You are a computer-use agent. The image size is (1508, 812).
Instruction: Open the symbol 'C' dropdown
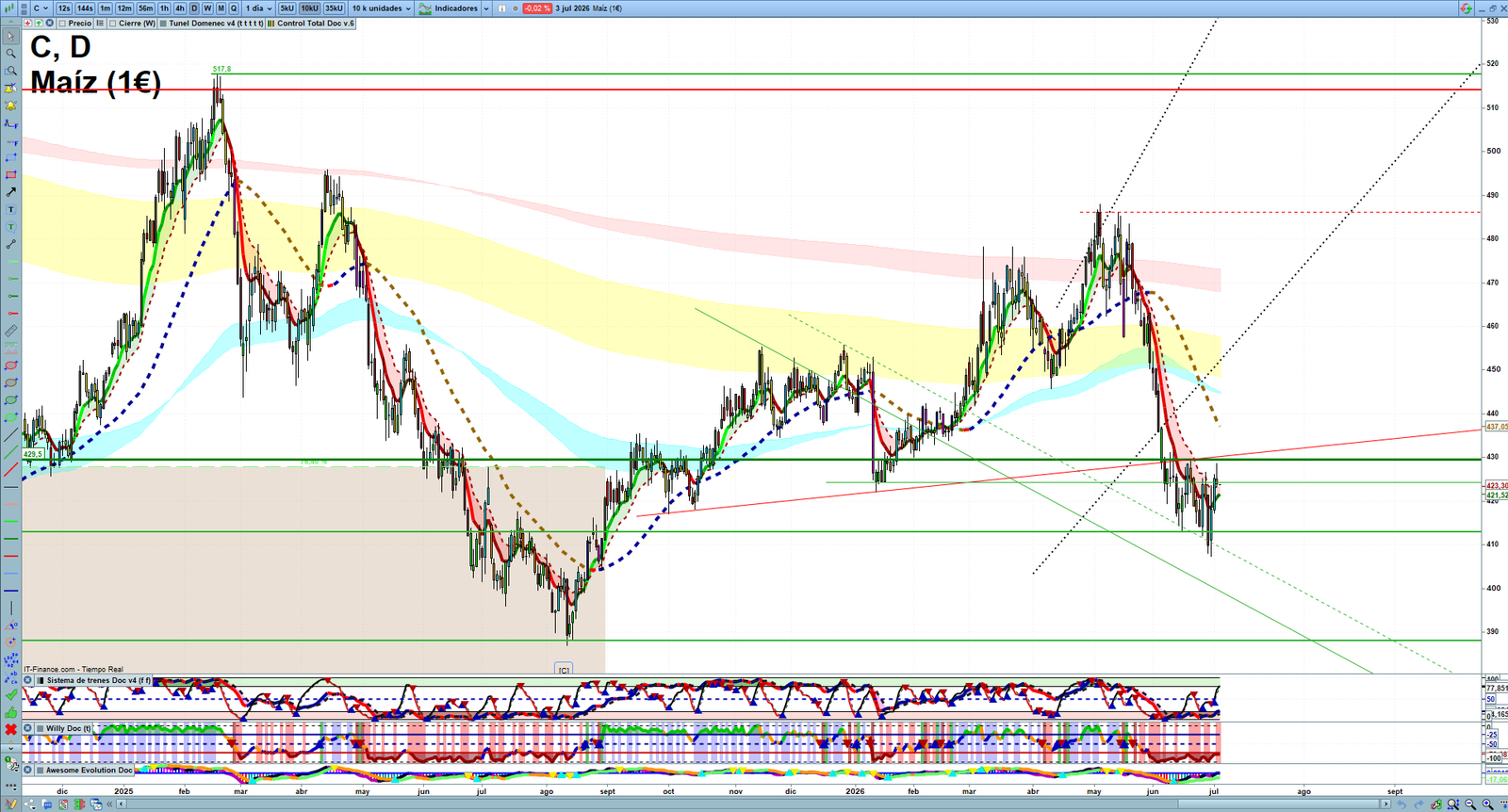41,8
